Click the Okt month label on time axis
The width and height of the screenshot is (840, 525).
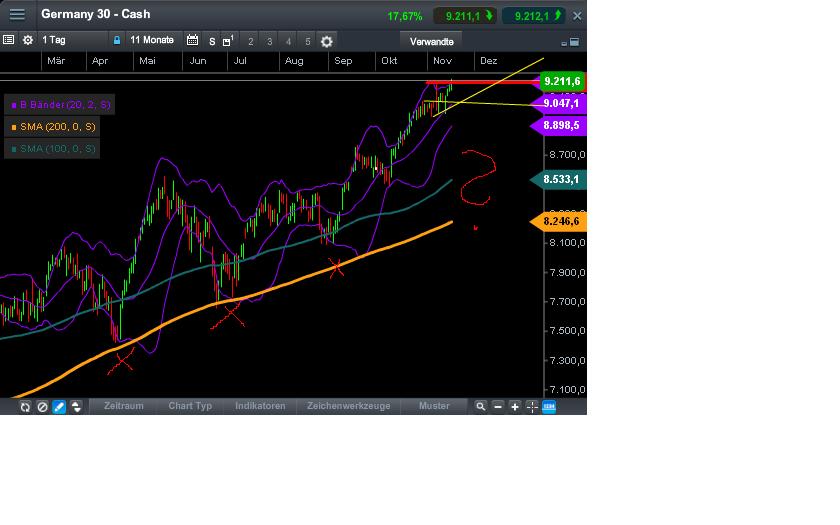(389, 61)
